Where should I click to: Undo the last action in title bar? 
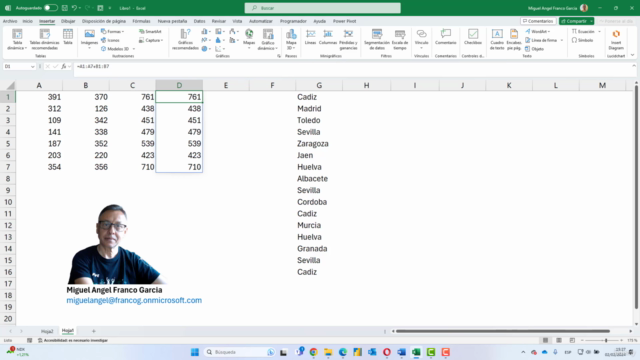click(74, 8)
